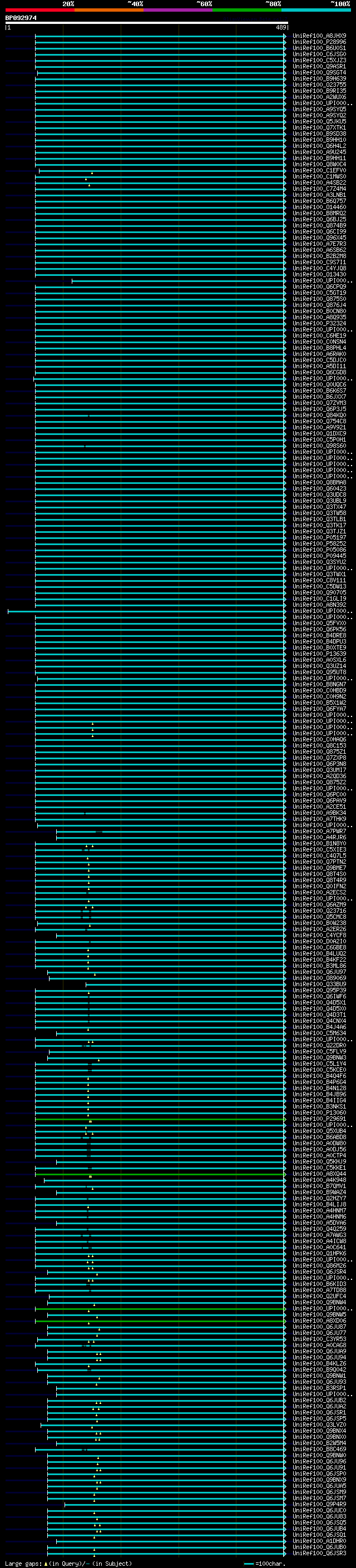Image resolution: width=356 pixels, height=1568 pixels.
Task: Select hit label UniRef100_Q6P3J5
Action: click(319, 409)
